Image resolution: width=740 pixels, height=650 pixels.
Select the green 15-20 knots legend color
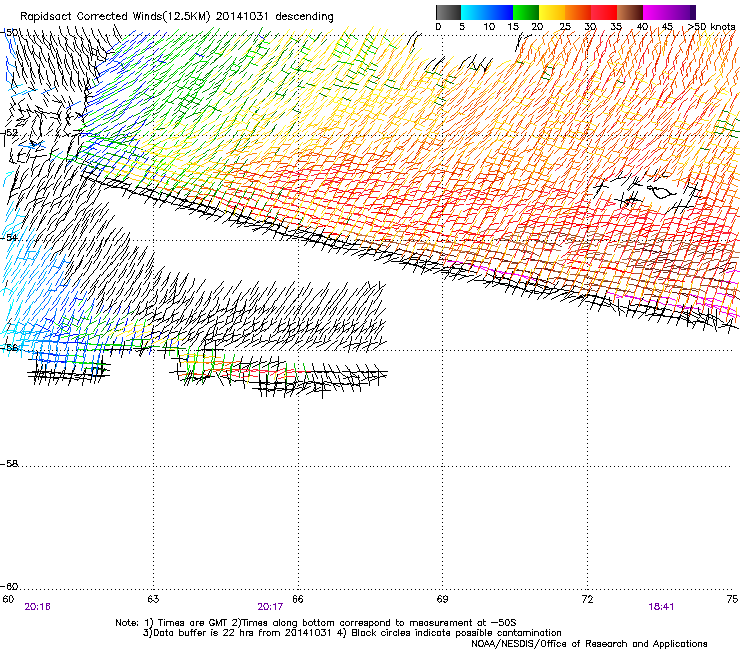(x=526, y=12)
